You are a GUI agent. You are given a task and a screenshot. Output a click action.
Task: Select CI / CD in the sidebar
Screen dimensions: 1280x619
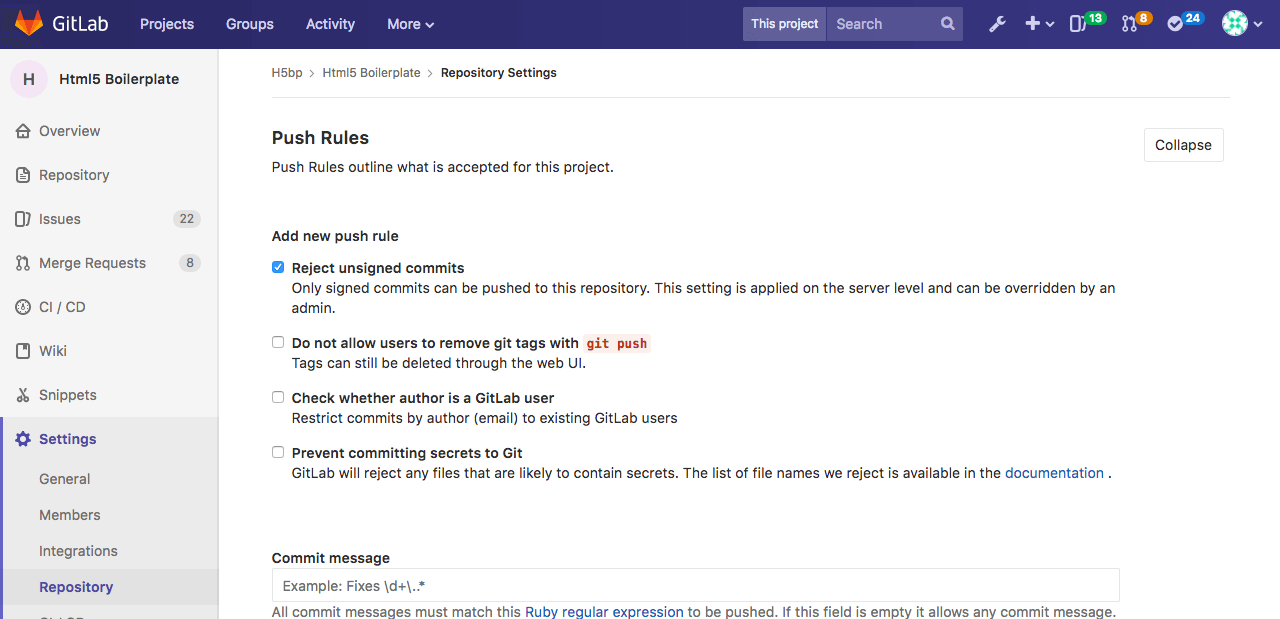tap(64, 307)
